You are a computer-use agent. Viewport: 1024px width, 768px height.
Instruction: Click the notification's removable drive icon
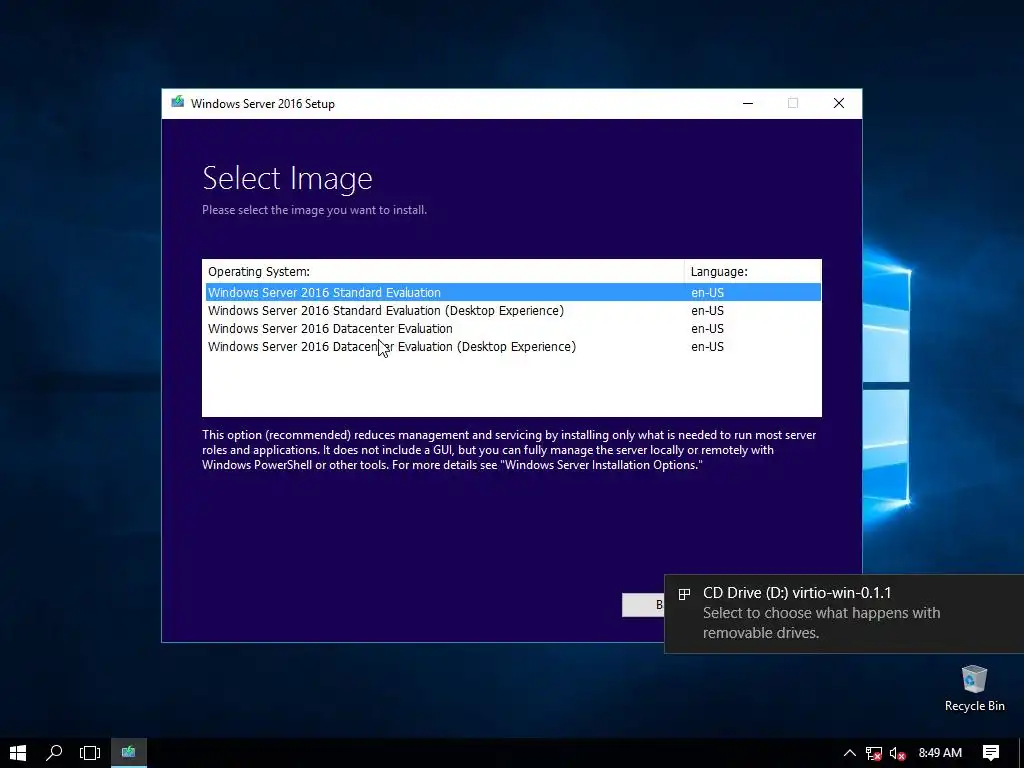(x=684, y=594)
